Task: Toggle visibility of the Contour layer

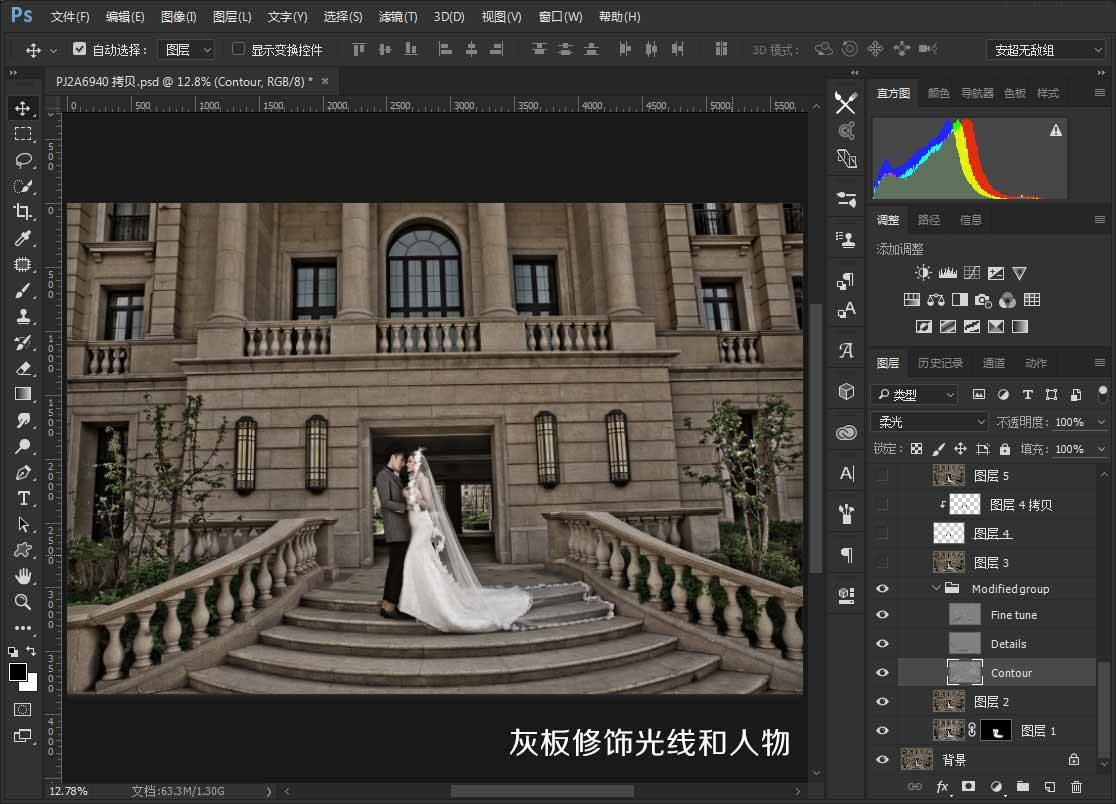Action: coord(882,673)
